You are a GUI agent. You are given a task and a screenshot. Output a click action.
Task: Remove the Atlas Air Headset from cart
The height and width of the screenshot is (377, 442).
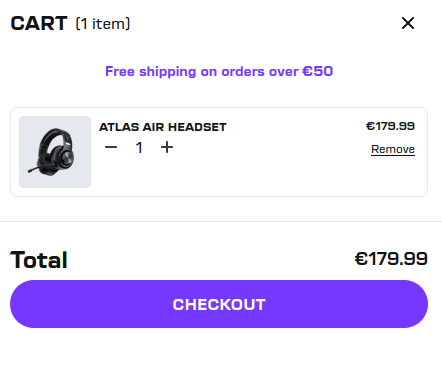(x=393, y=149)
